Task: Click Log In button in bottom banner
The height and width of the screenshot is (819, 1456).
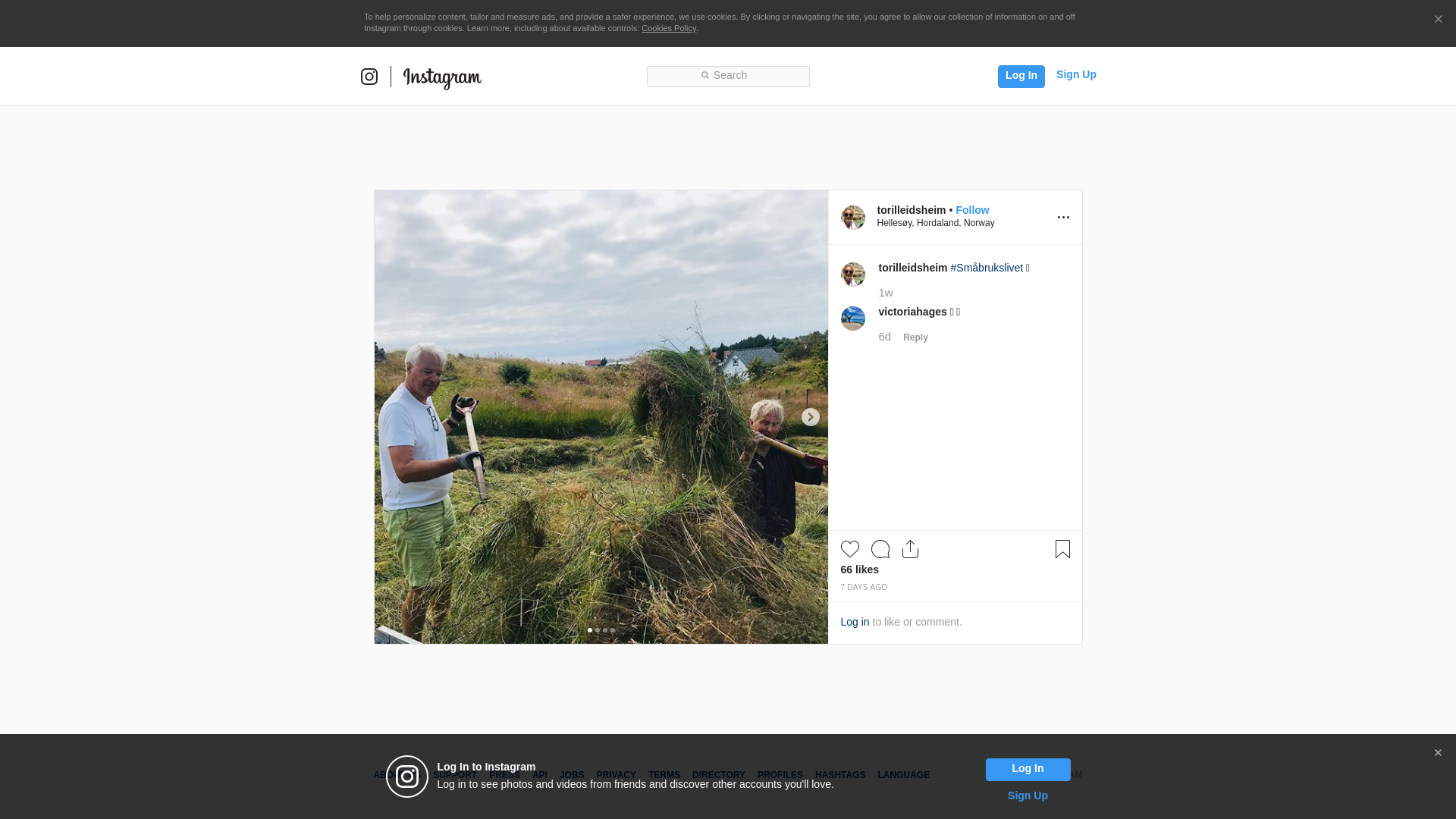Action: coord(1028,770)
